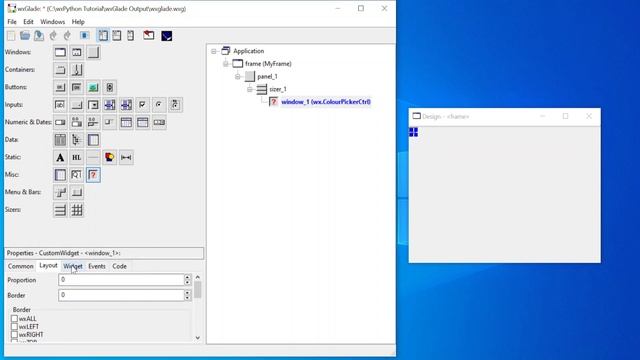This screenshot has height=360, width=640.
Task: Undo the last action via toolbar
Action: coord(53,36)
